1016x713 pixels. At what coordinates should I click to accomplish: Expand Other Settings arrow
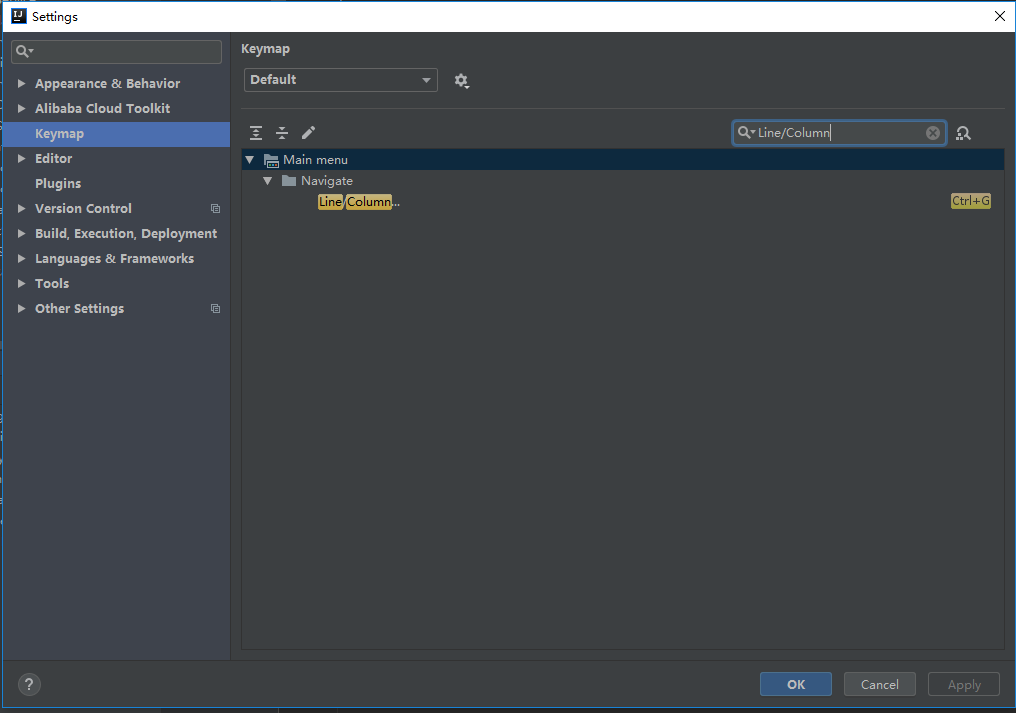[x=21, y=309]
